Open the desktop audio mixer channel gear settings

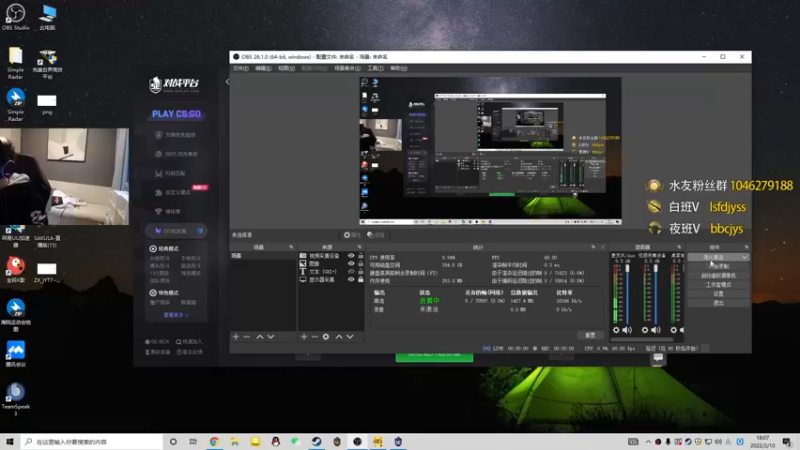click(673, 330)
